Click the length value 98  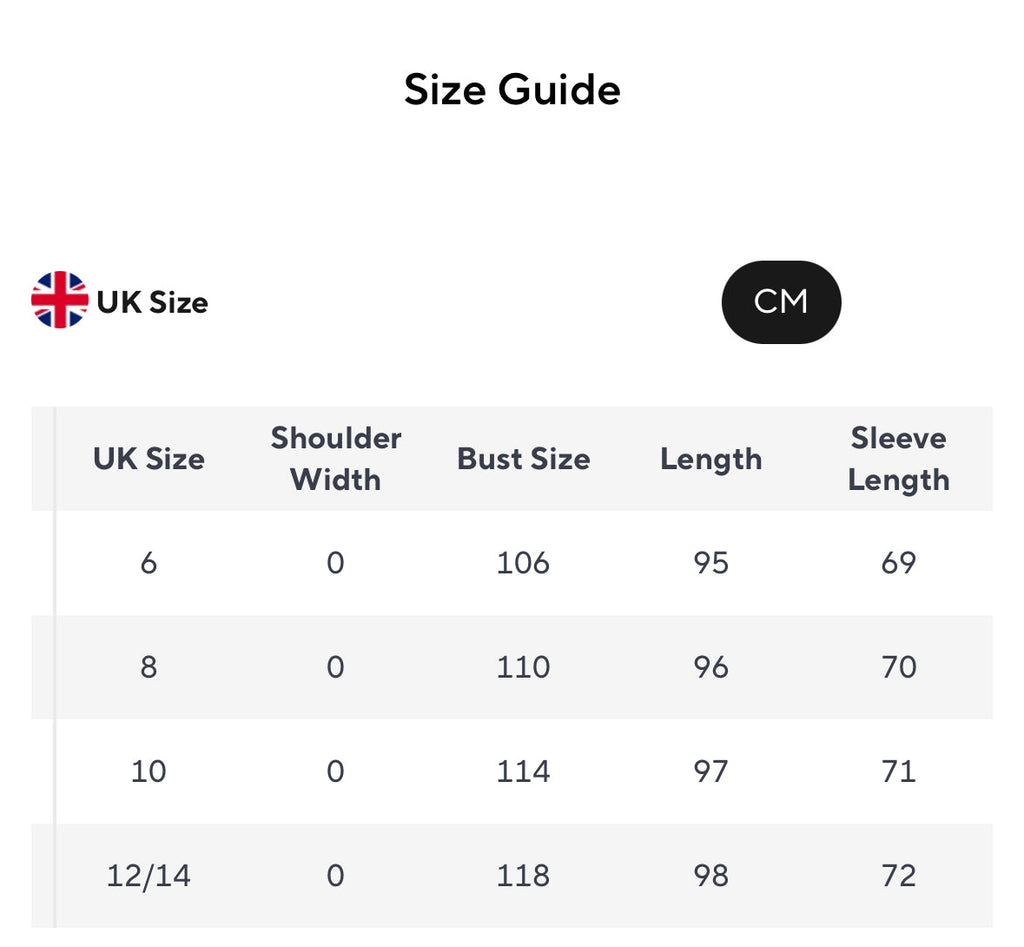click(x=711, y=876)
